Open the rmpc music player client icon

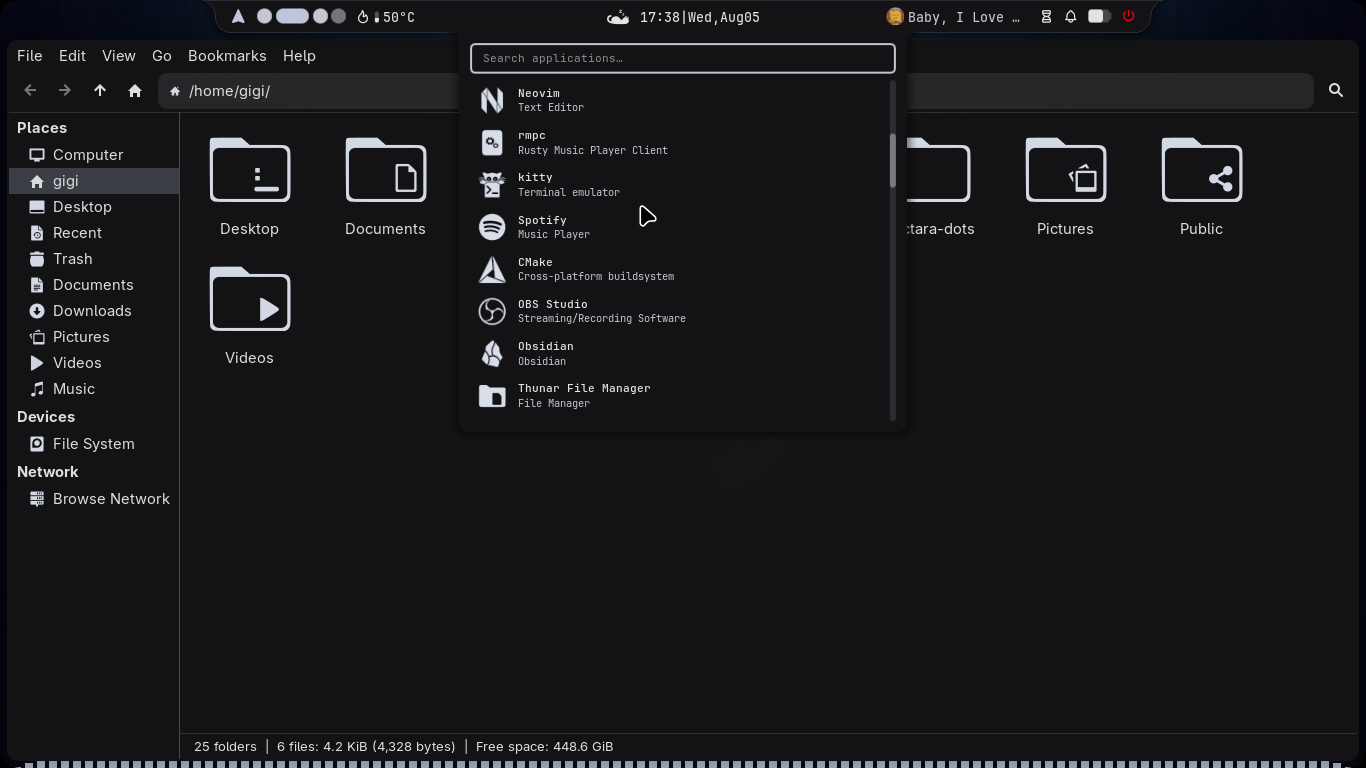(x=492, y=143)
